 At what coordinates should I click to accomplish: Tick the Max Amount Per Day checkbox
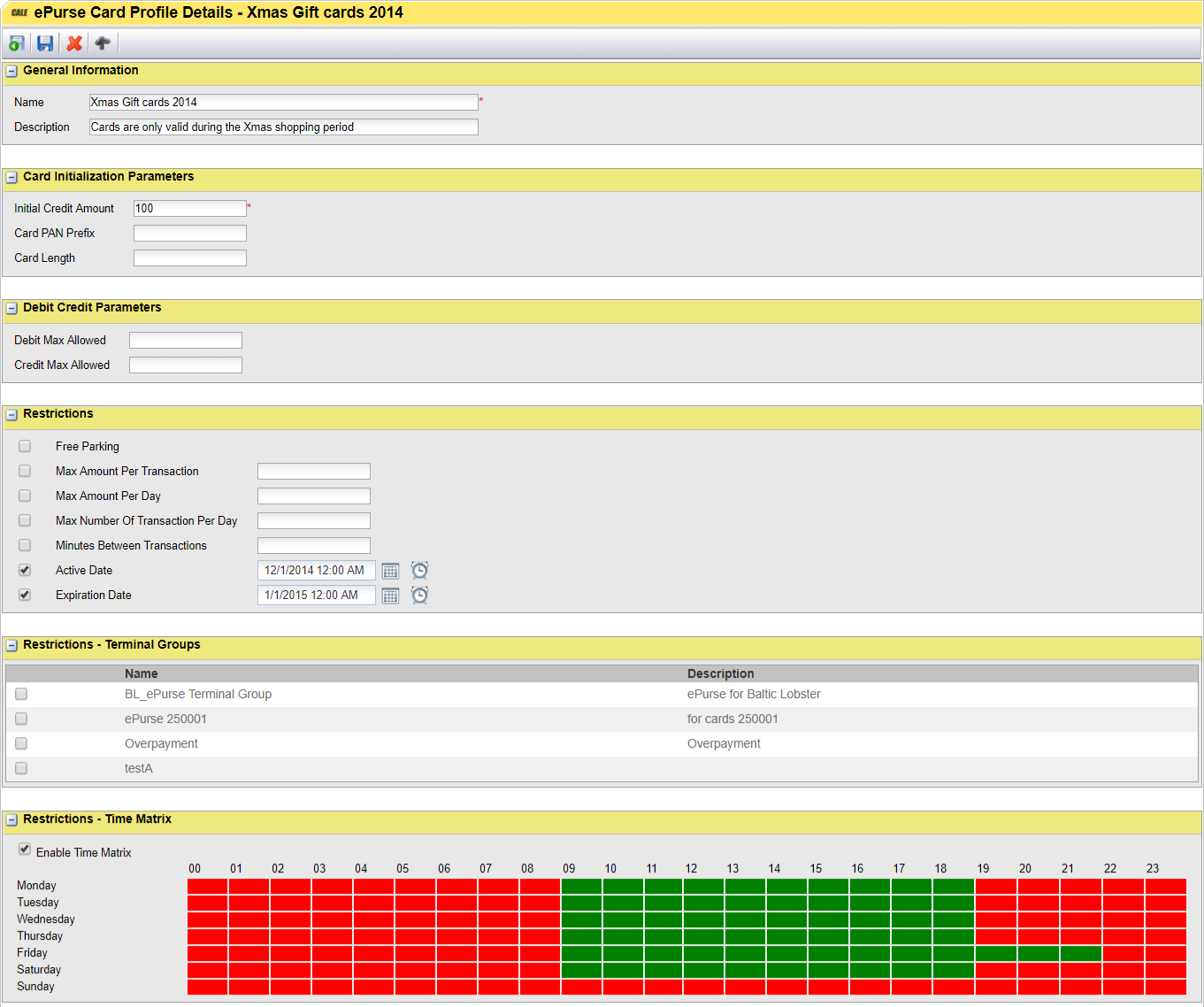[25, 496]
